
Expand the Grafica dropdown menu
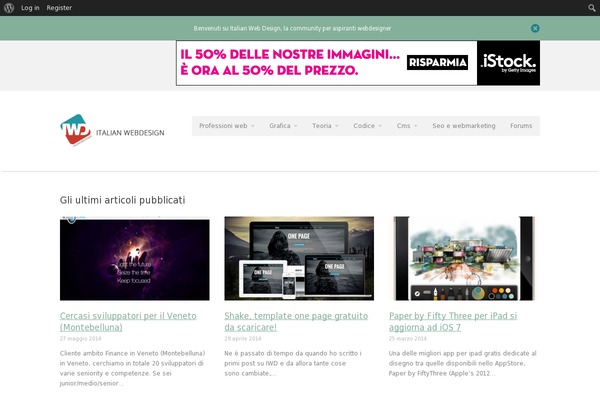[283, 126]
